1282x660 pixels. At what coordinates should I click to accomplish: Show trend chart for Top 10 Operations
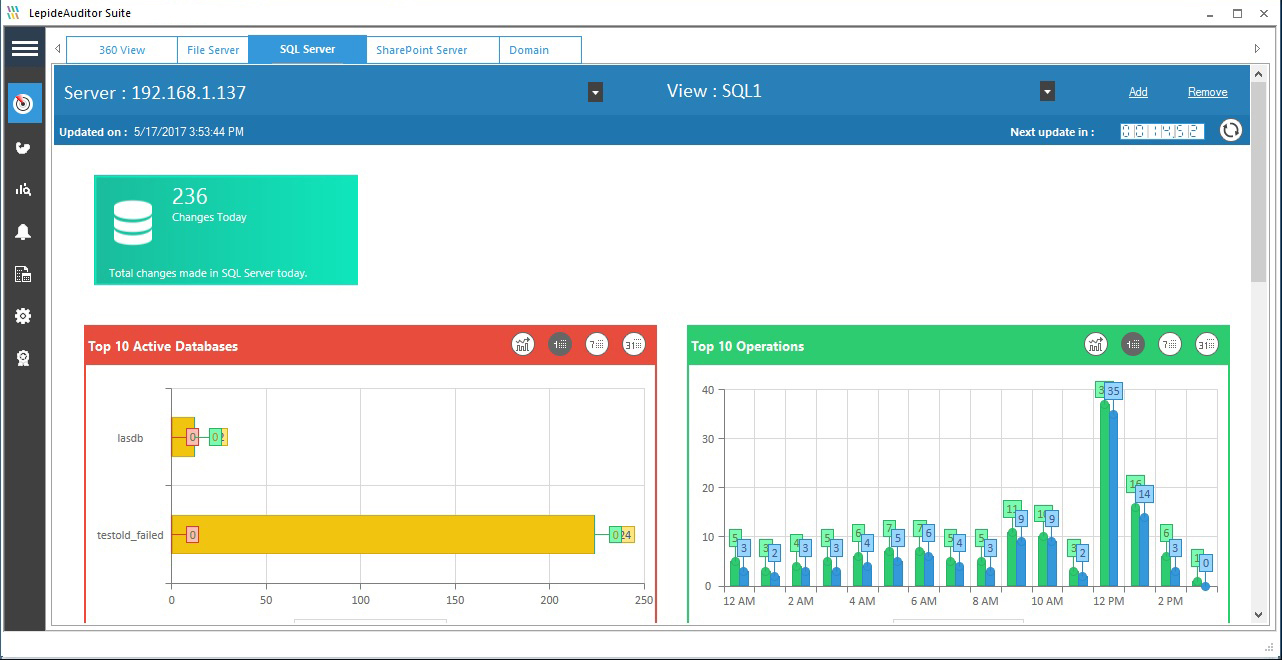[1096, 345]
